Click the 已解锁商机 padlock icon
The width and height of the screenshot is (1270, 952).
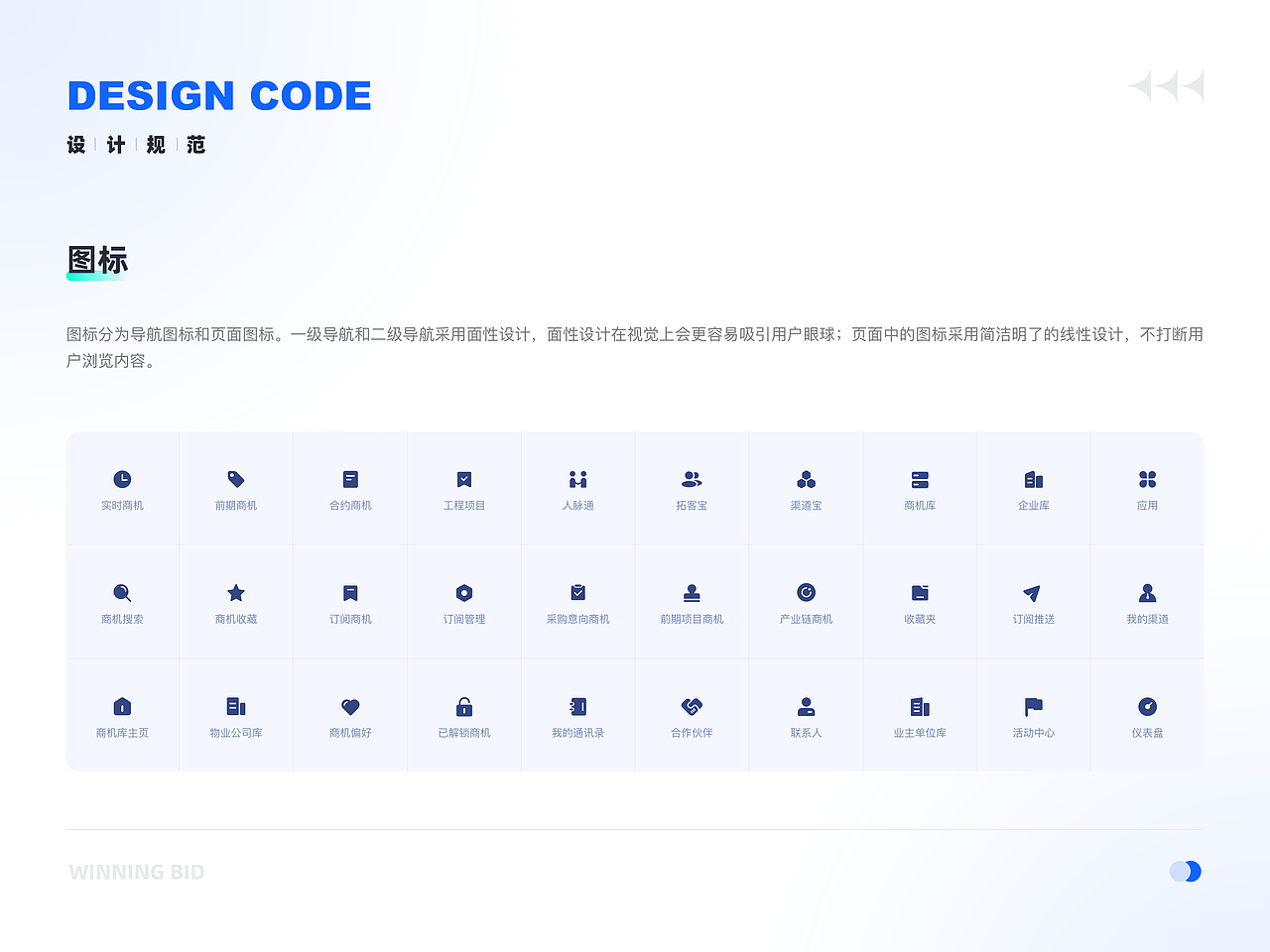point(463,706)
